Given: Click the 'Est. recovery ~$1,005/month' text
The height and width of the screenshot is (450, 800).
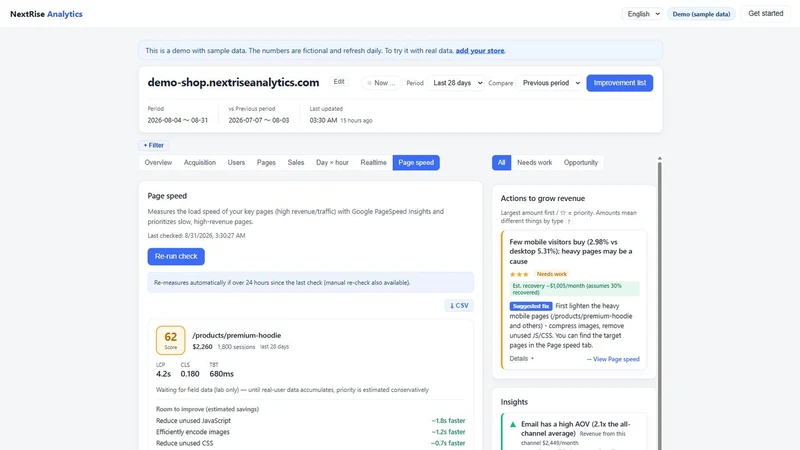Looking at the screenshot, I should coord(574,289).
